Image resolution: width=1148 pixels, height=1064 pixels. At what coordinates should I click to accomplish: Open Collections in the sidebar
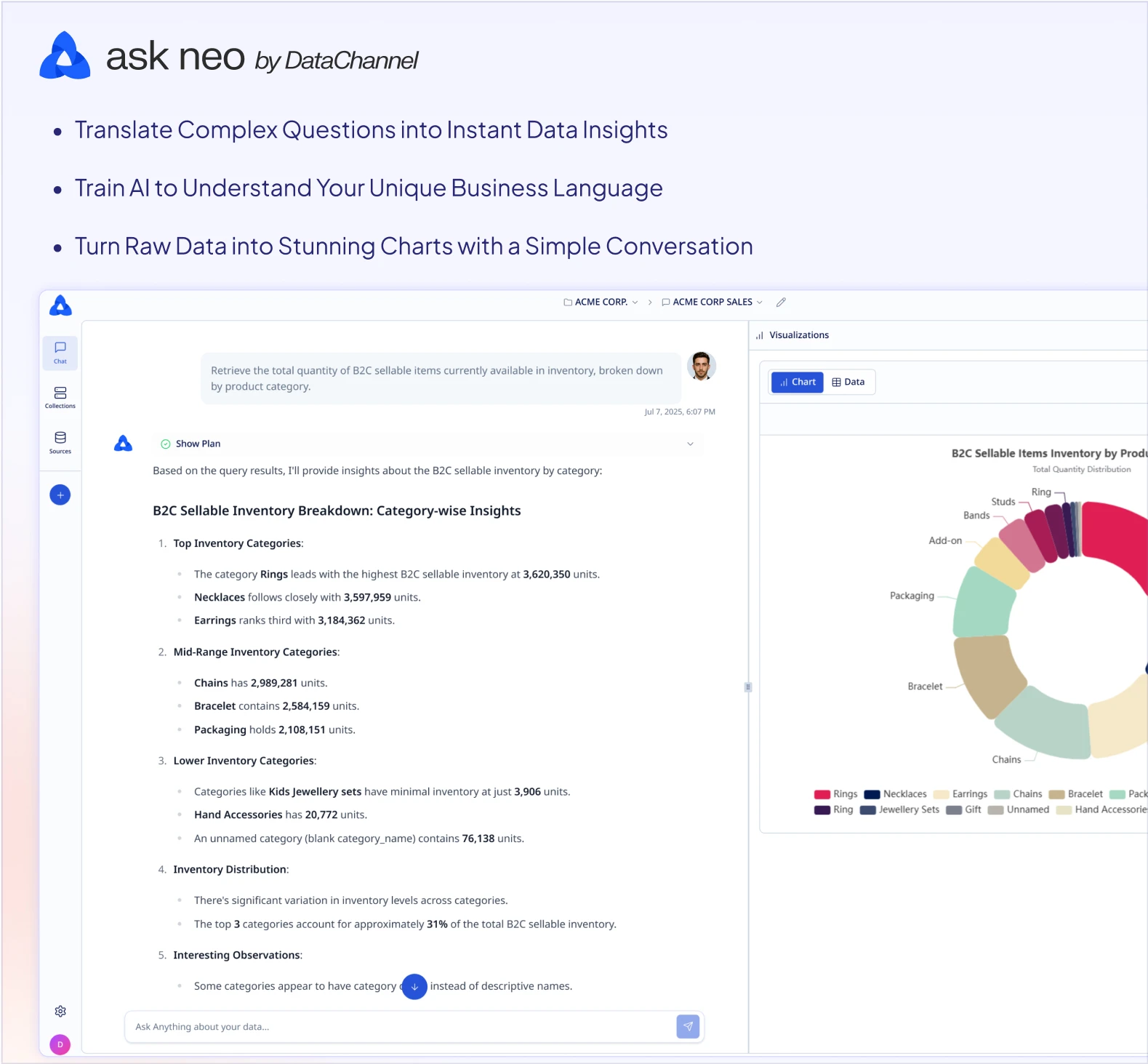[x=60, y=397]
